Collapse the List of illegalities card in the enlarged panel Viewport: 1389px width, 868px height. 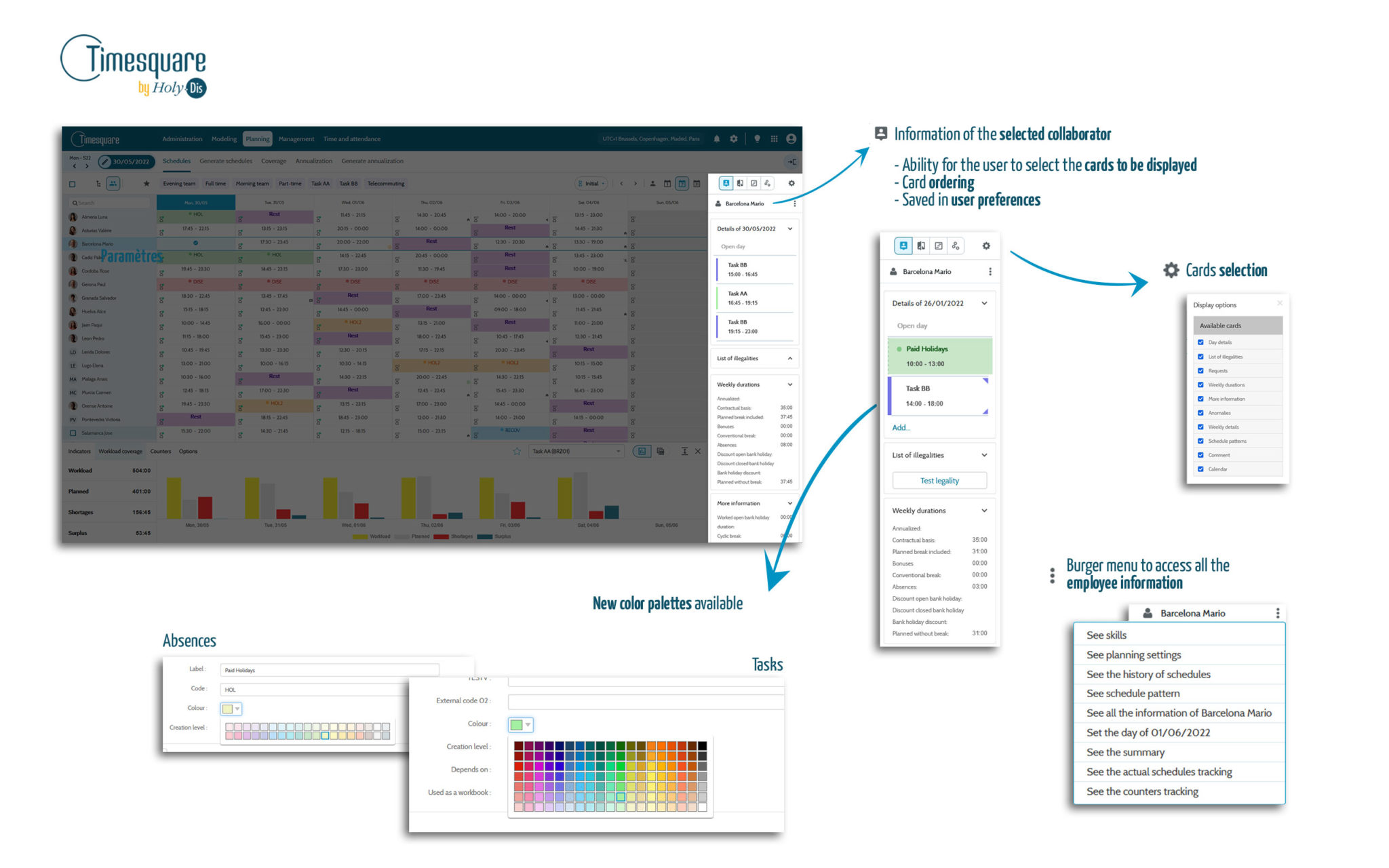click(x=984, y=455)
